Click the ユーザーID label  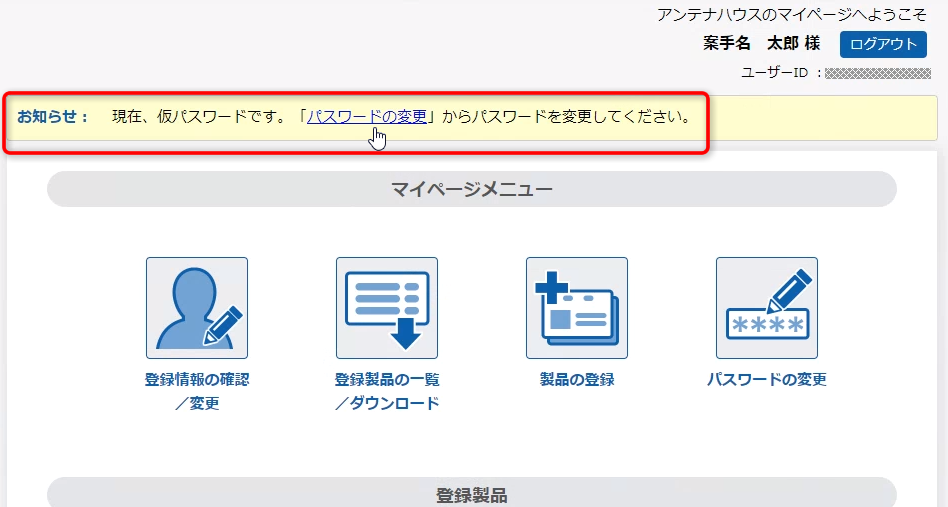774,73
